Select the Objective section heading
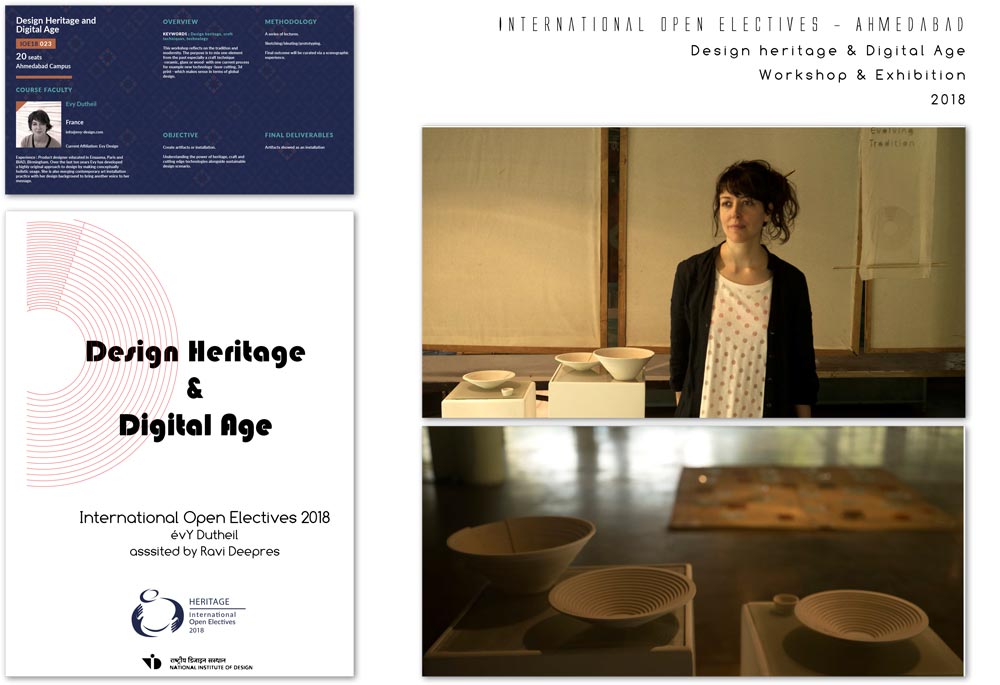Image resolution: width=1000 pixels, height=685 pixels. pos(181,135)
